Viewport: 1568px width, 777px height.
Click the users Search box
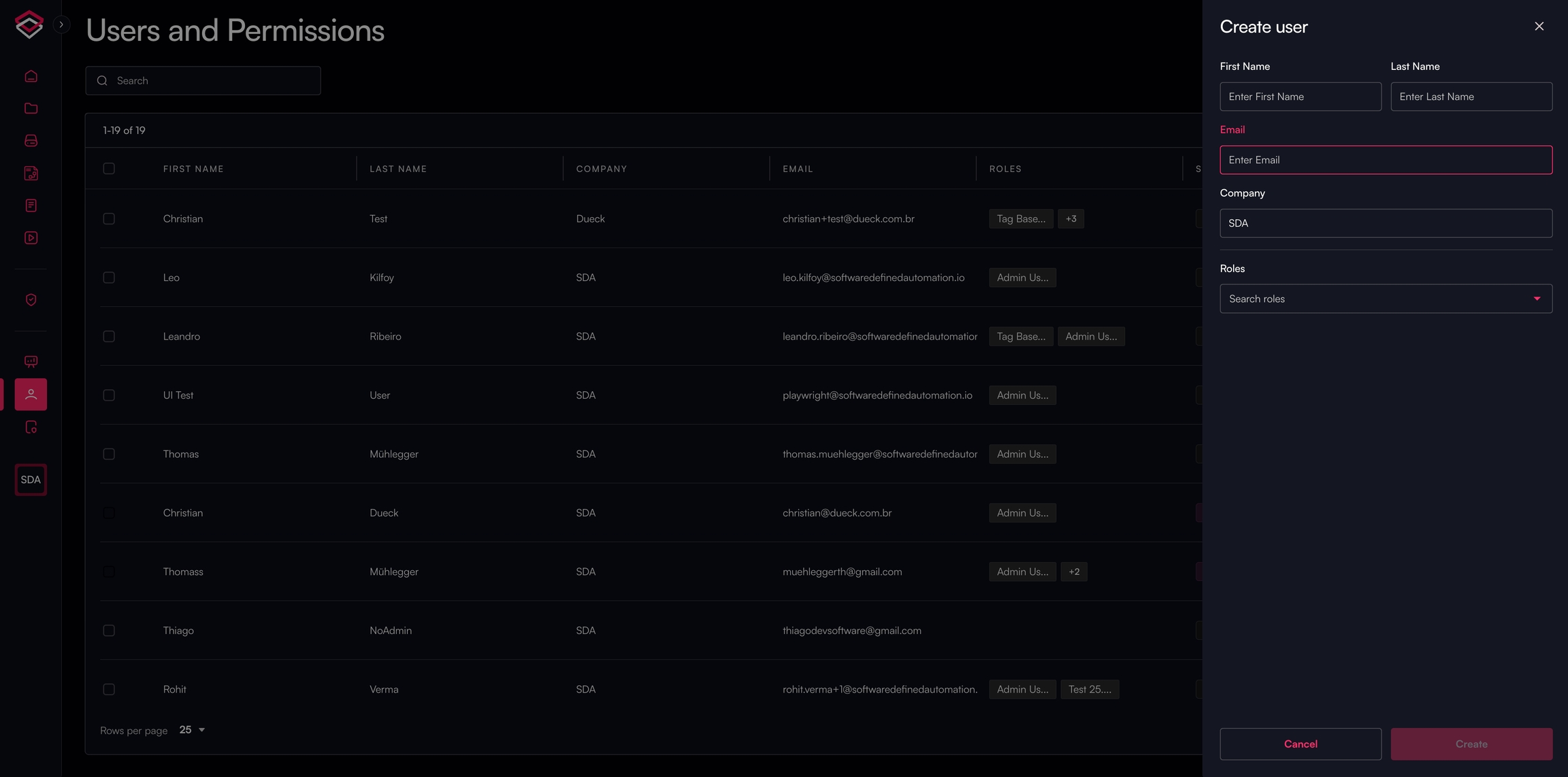(x=203, y=80)
